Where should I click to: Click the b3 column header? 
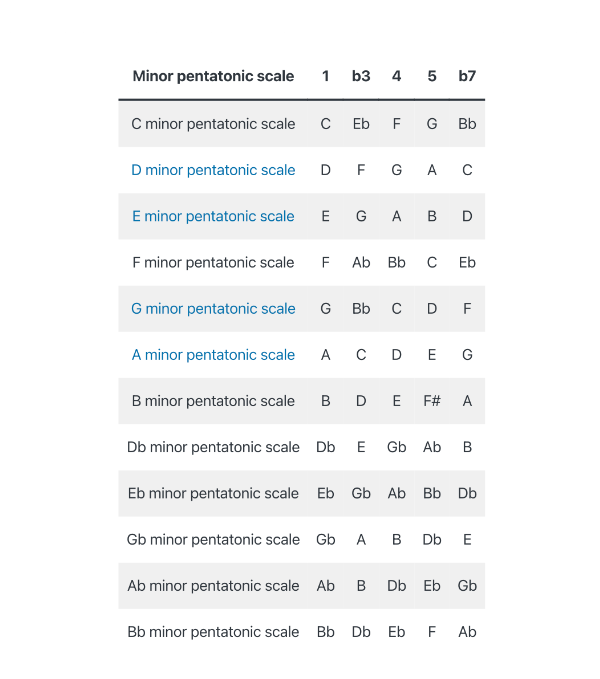coord(361,76)
